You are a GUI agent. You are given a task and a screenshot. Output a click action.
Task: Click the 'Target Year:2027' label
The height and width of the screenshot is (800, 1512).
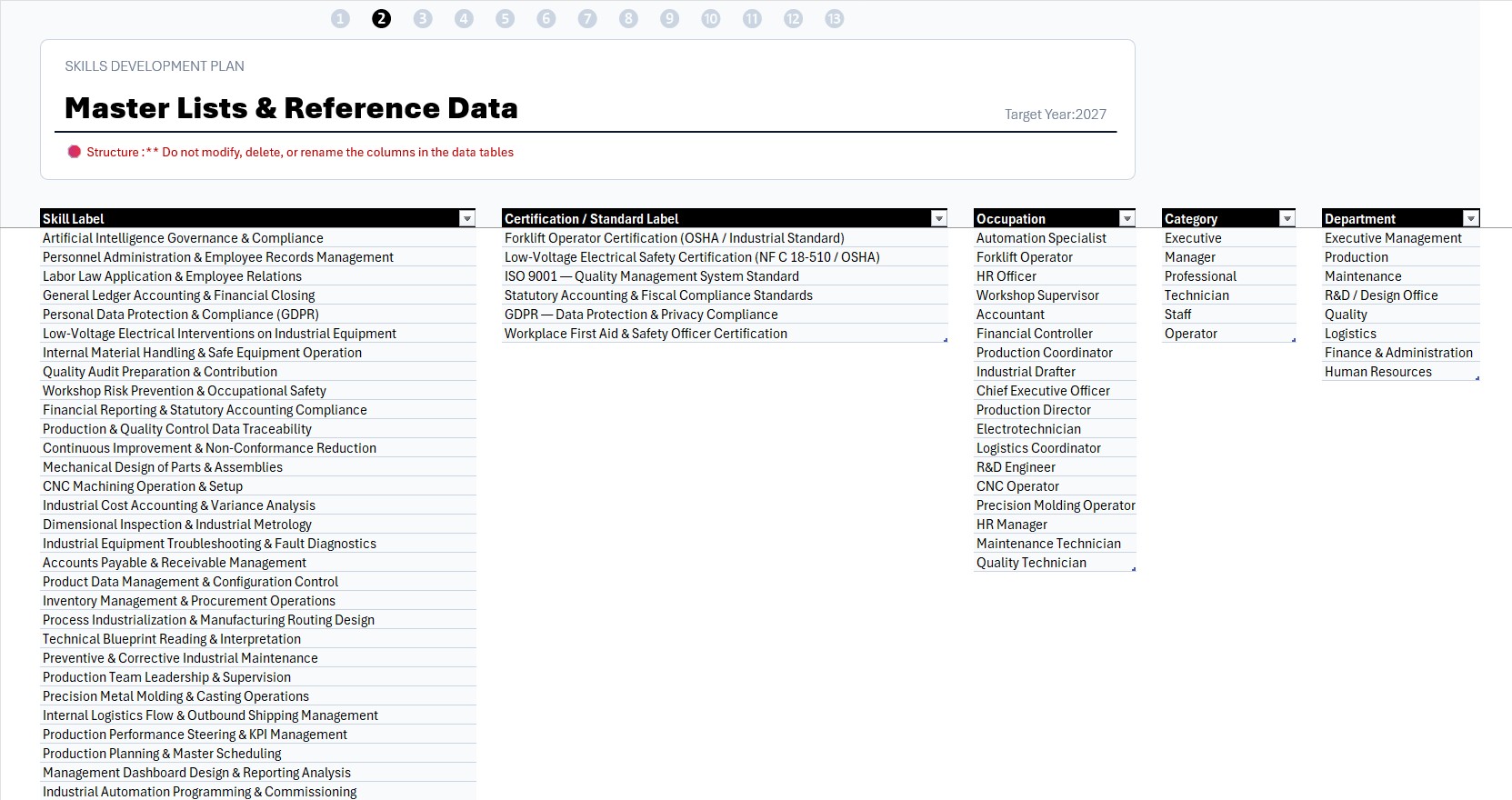(x=1055, y=115)
